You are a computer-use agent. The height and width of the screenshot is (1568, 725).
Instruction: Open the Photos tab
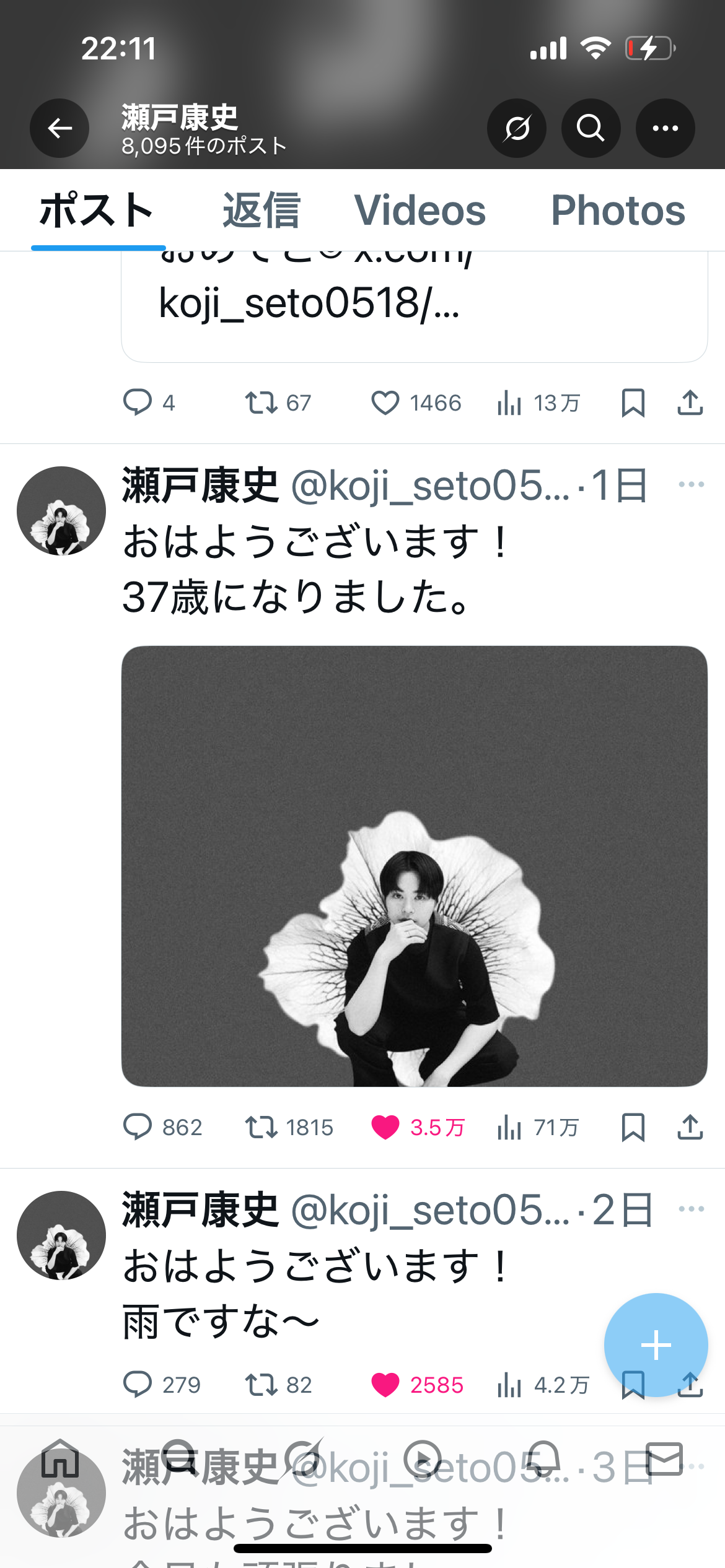(618, 211)
